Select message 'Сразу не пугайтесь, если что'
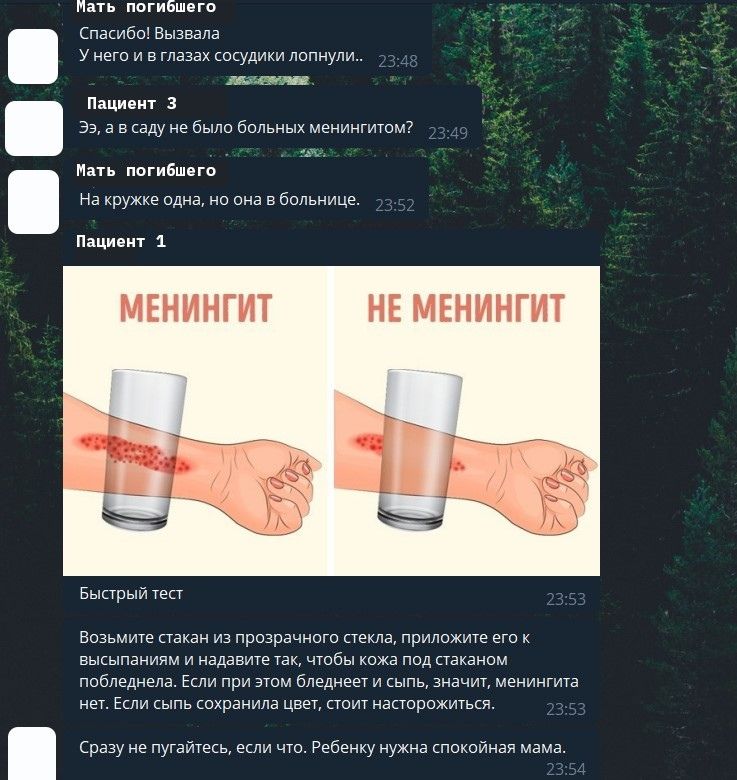 point(331,755)
